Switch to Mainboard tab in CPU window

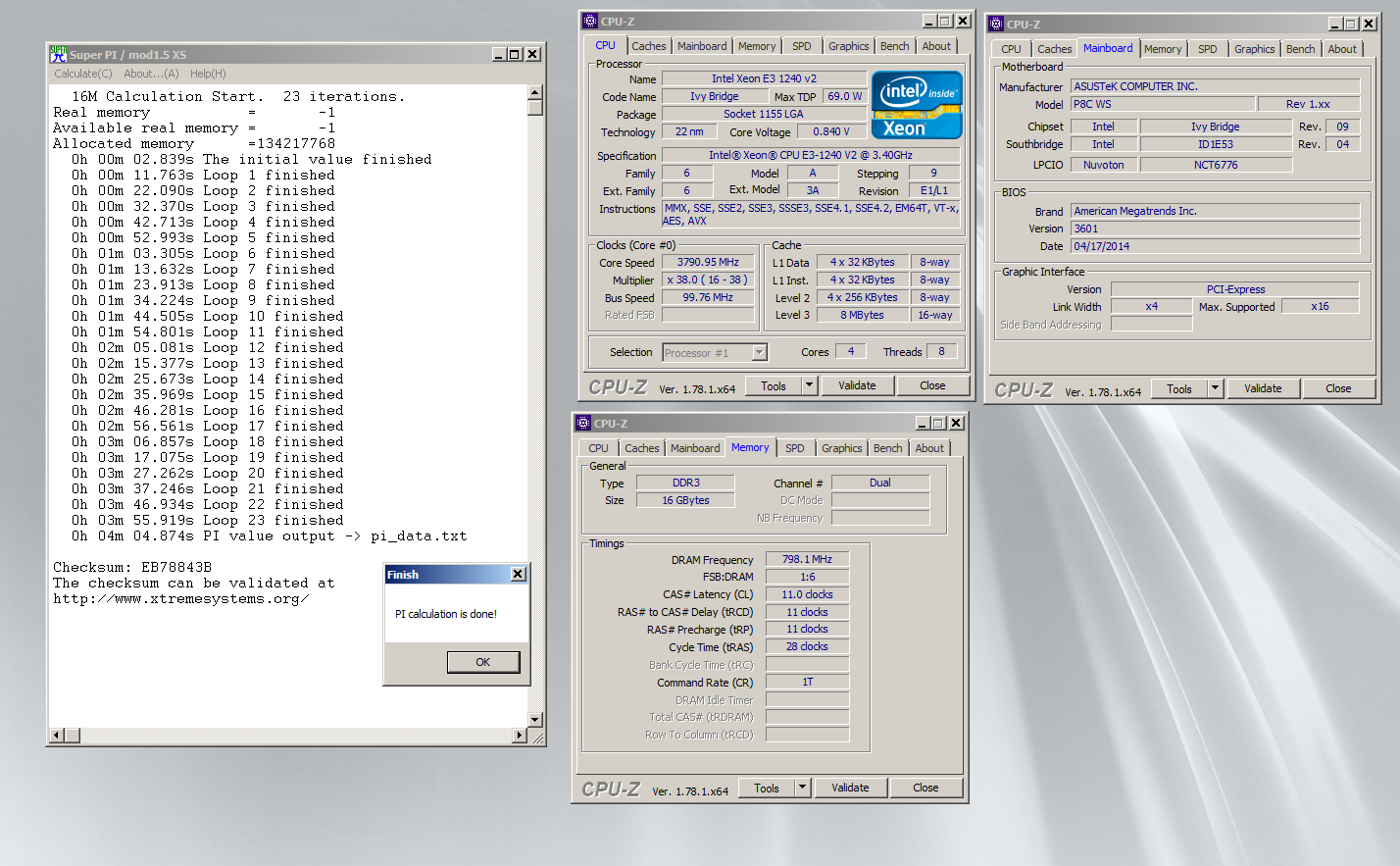point(702,46)
